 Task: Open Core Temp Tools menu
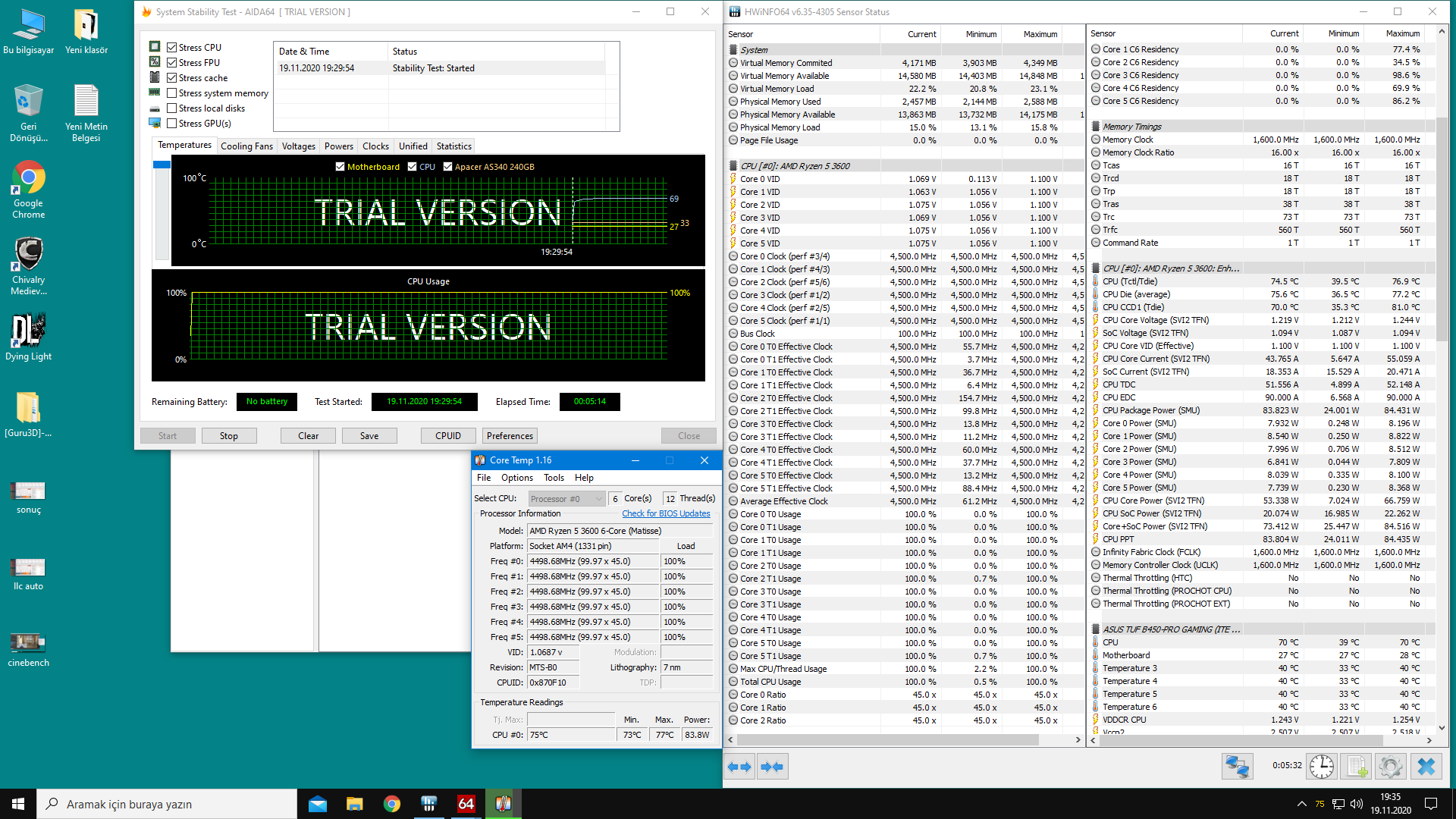[554, 478]
